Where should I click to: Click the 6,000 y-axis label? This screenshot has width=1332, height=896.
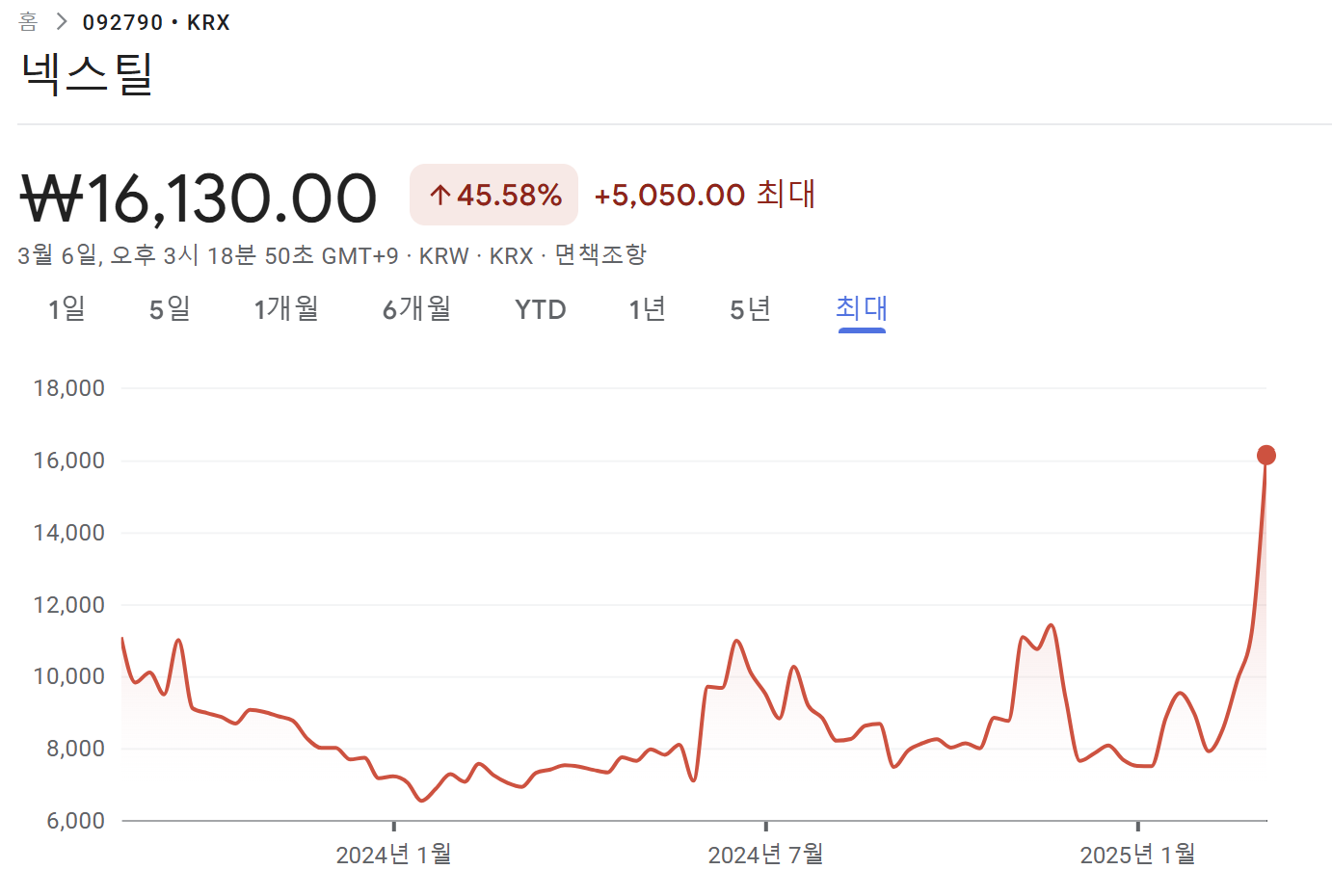pos(76,821)
